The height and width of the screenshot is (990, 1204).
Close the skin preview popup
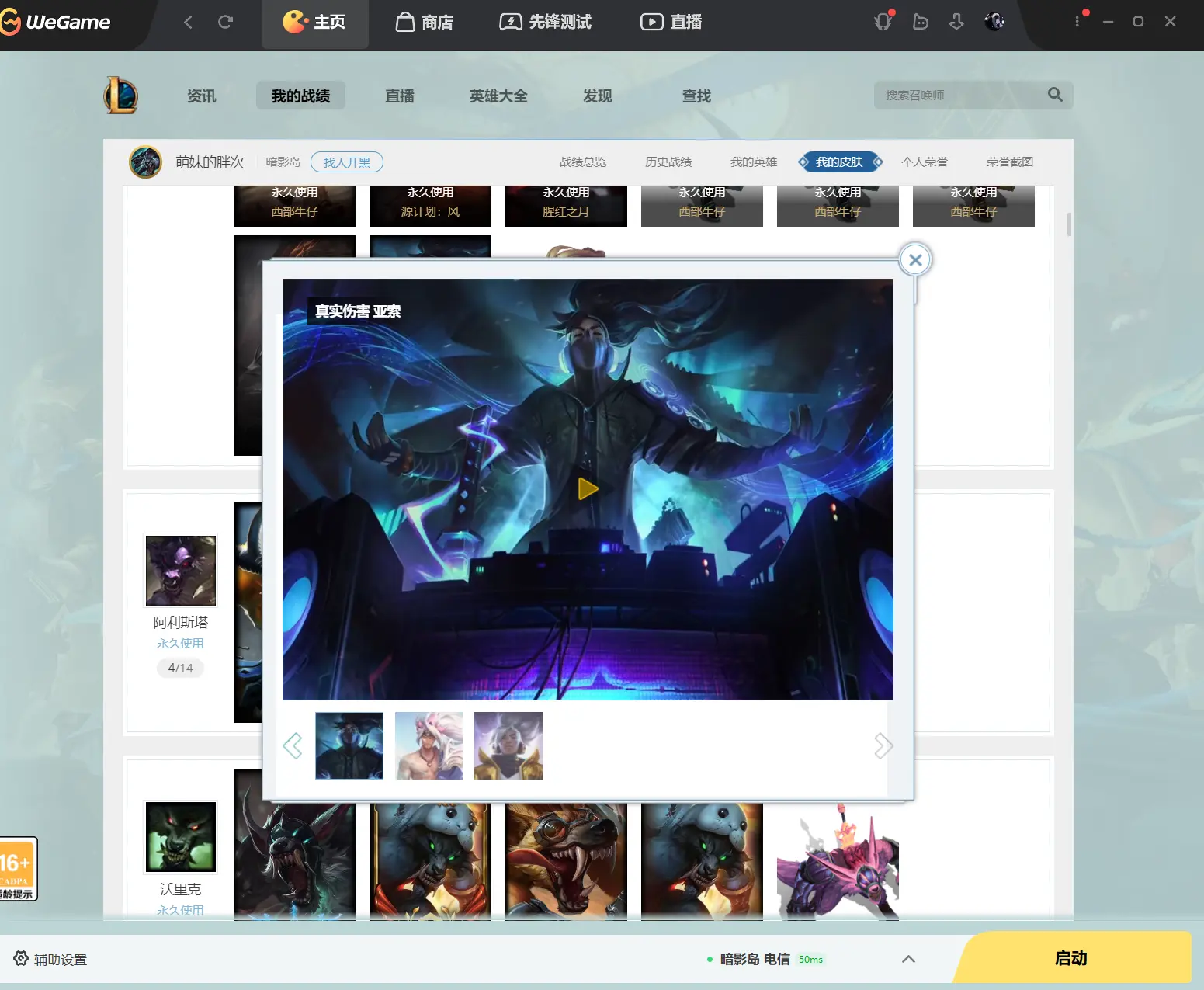coord(915,260)
